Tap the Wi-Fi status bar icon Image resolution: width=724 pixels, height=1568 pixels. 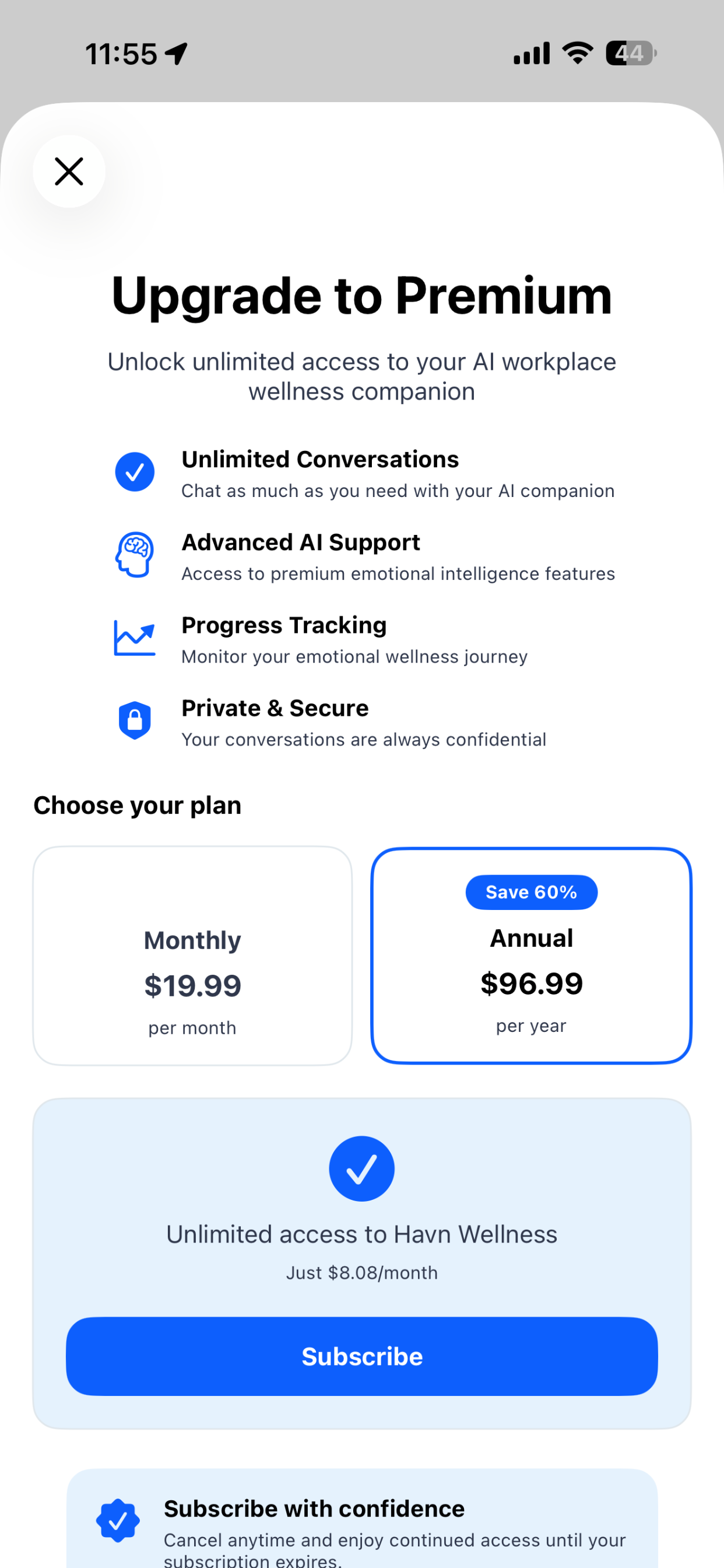pos(577,53)
